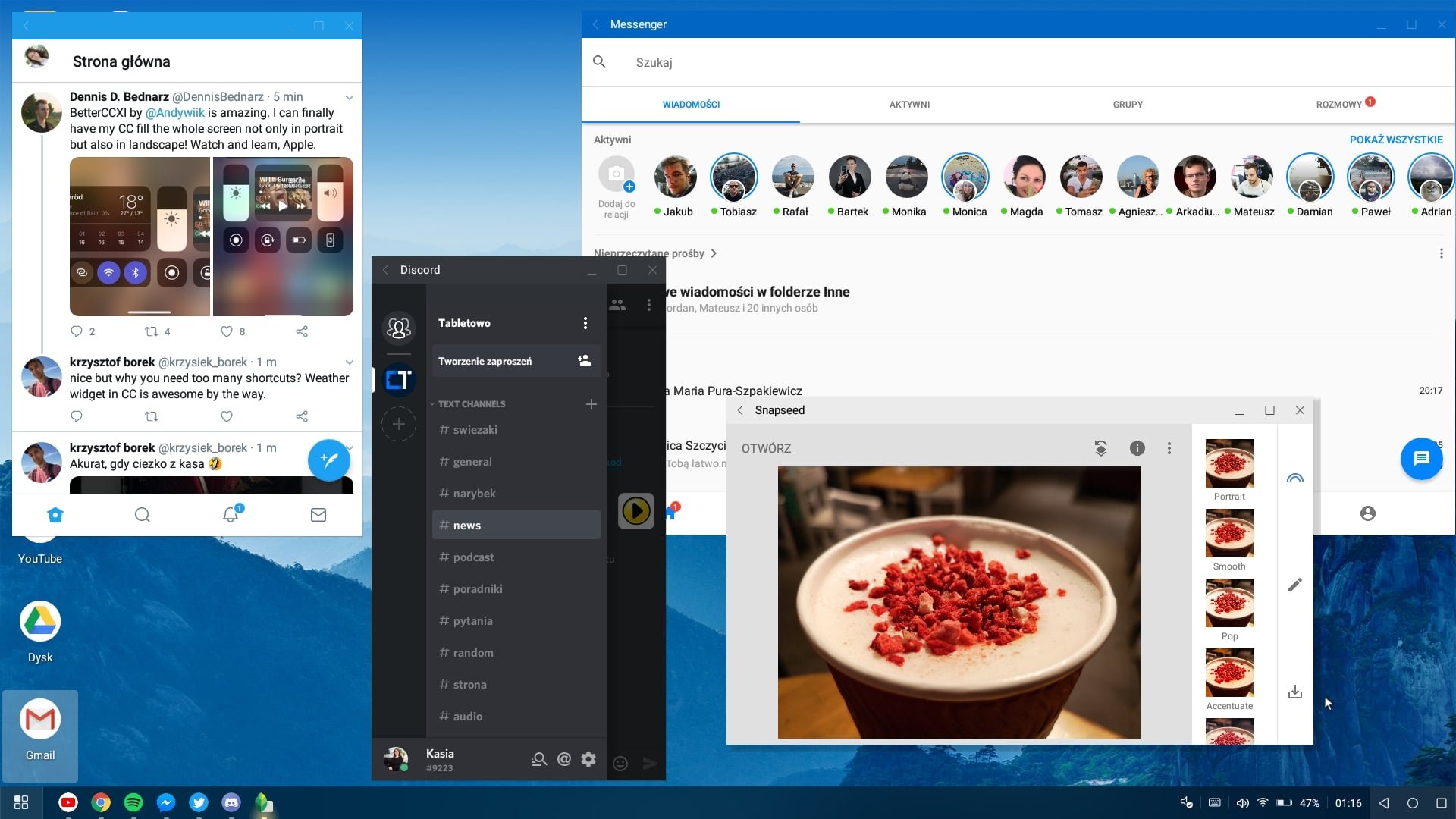
Task: Open Snapseed export download icon
Action: point(1295,692)
